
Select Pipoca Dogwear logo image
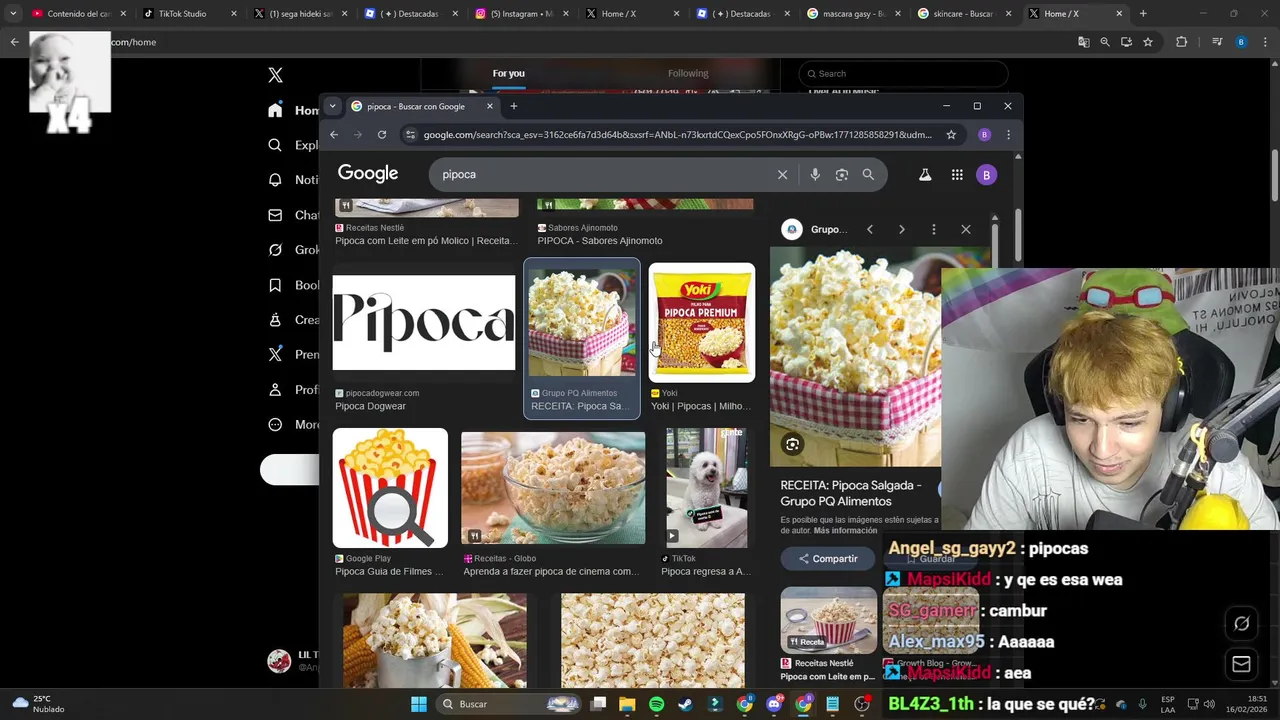[x=424, y=322]
